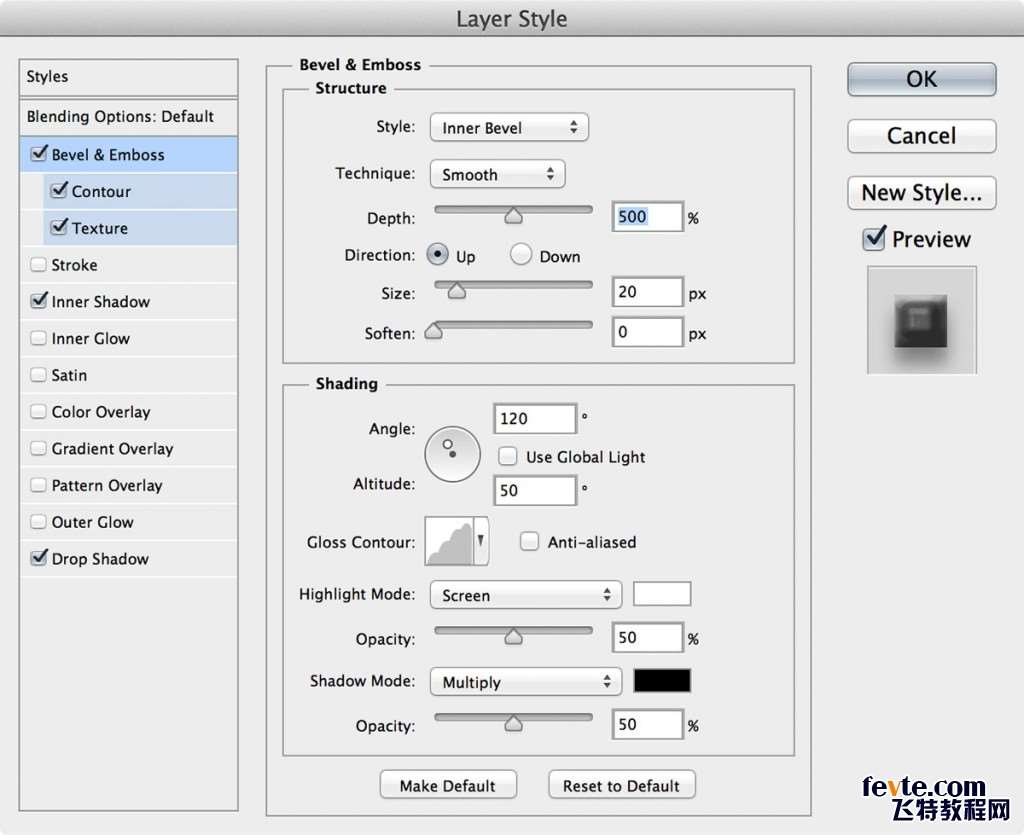Open the Shadow Mode Multiply dropdown
This screenshot has width=1024, height=835.
tap(525, 682)
